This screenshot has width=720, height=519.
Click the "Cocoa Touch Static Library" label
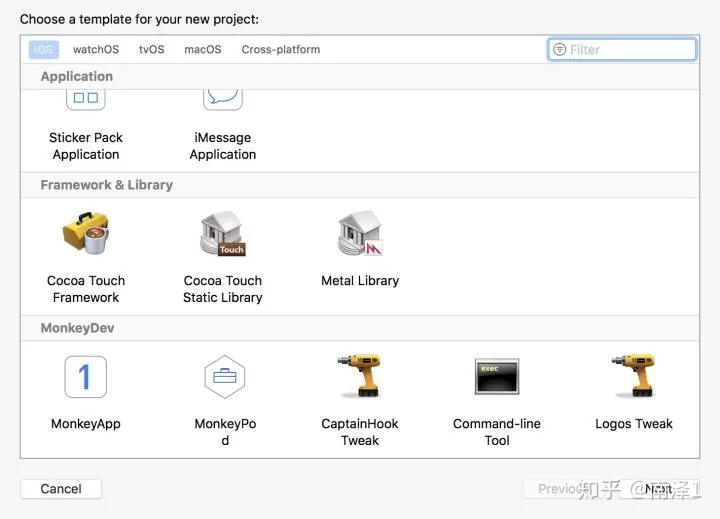point(223,289)
